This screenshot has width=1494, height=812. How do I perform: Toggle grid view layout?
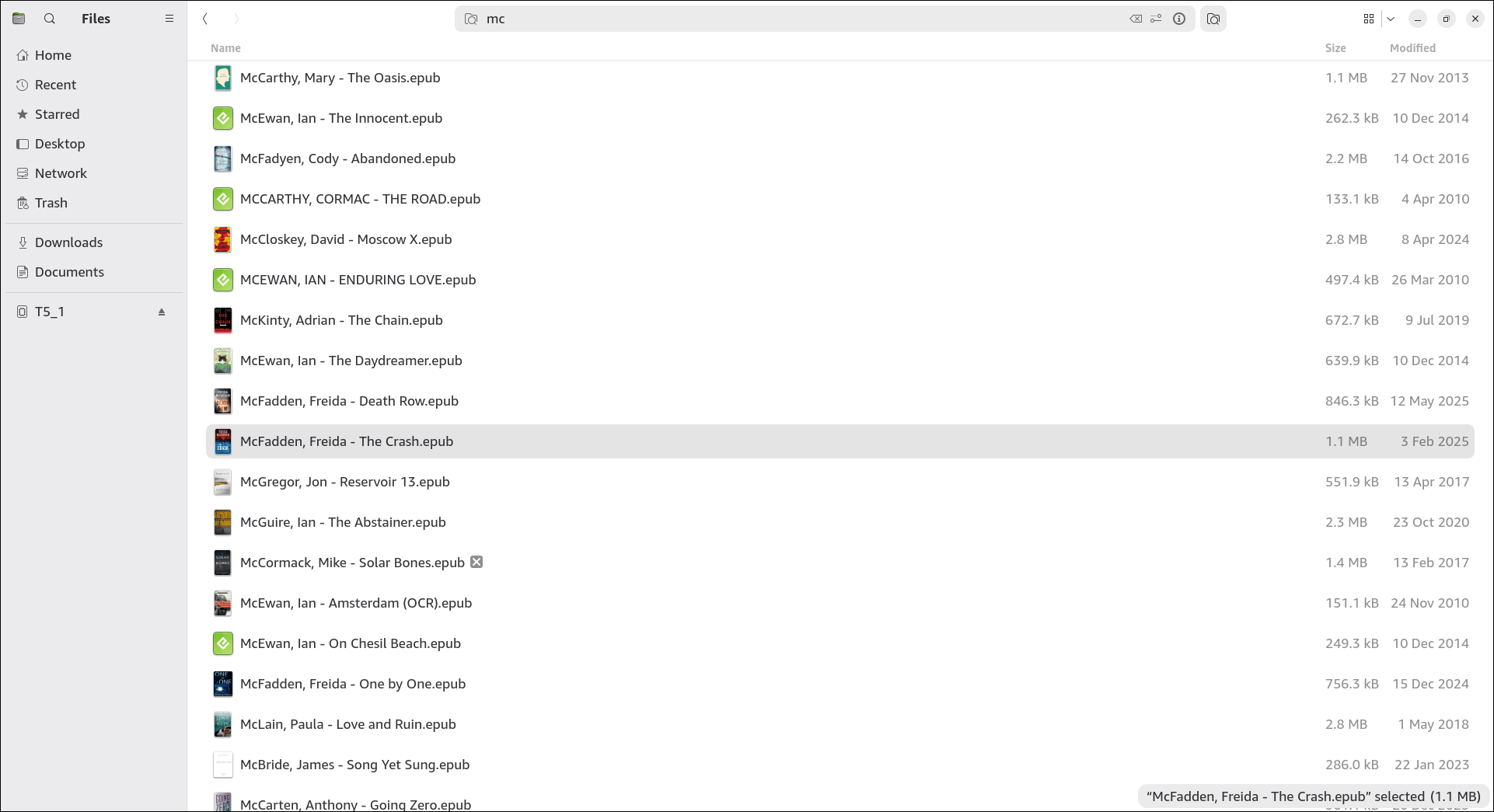click(x=1369, y=19)
